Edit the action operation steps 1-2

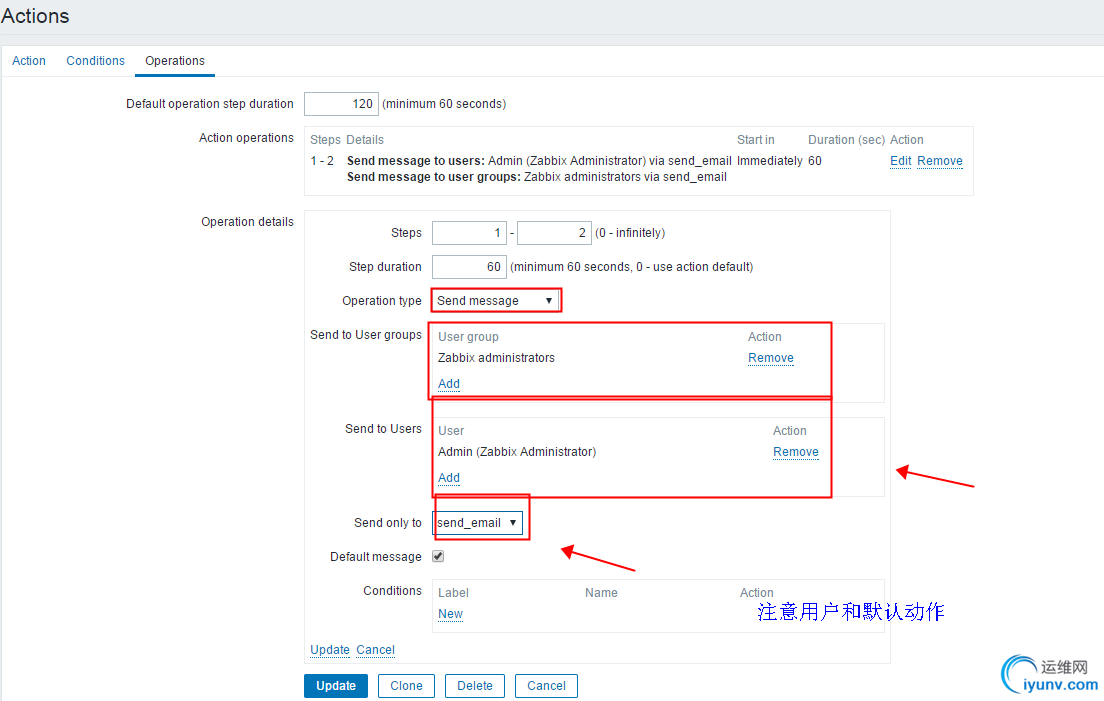(x=900, y=160)
